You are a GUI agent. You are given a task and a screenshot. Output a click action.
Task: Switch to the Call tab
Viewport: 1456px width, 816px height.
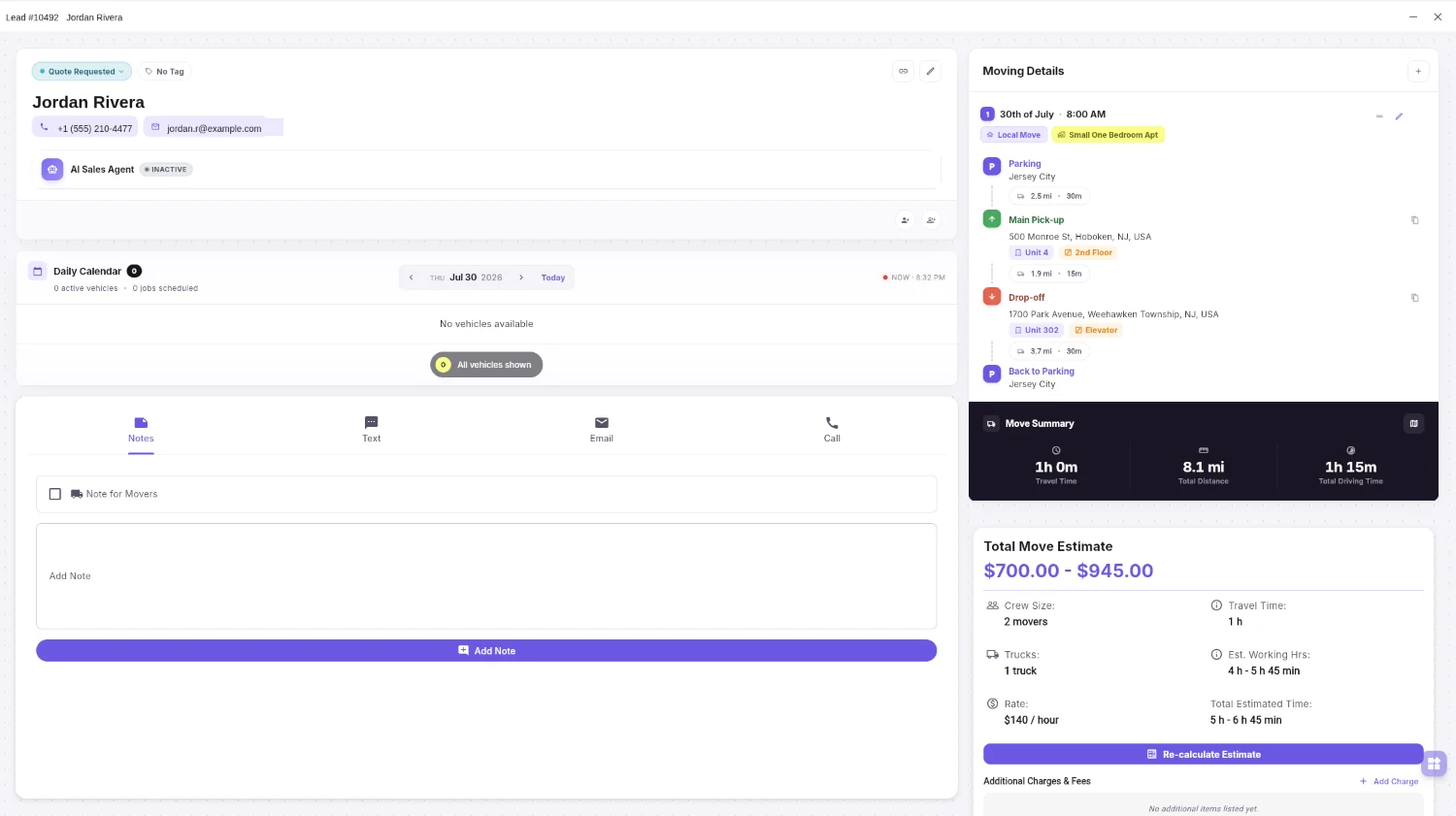[x=832, y=430]
